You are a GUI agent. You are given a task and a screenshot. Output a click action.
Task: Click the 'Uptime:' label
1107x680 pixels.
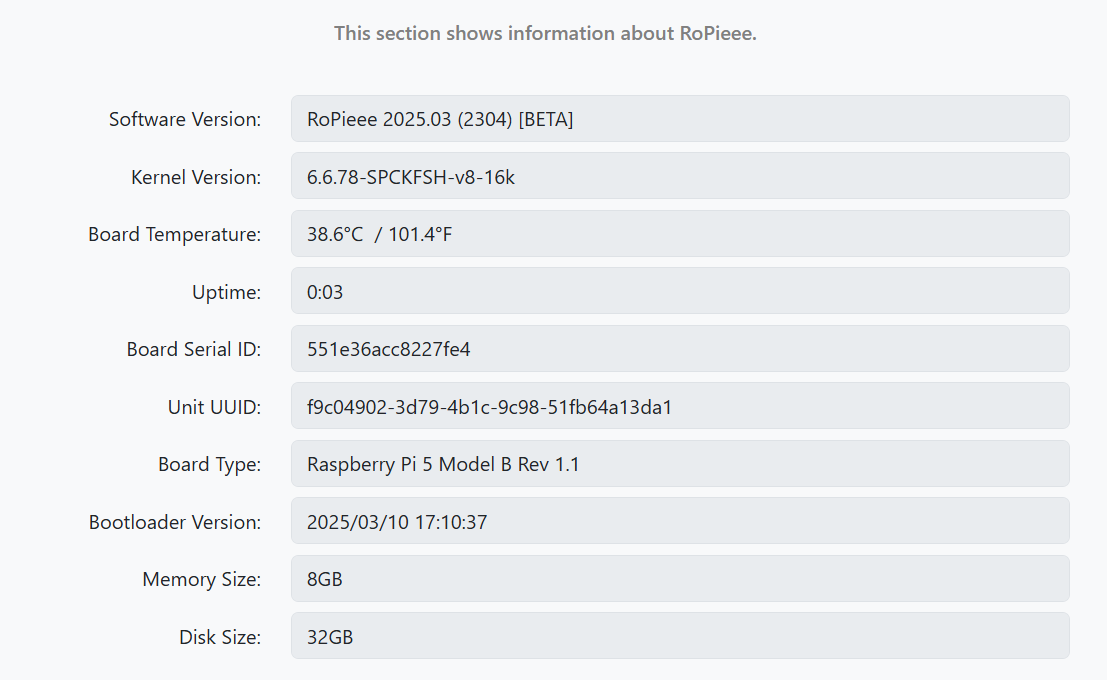pos(227,292)
